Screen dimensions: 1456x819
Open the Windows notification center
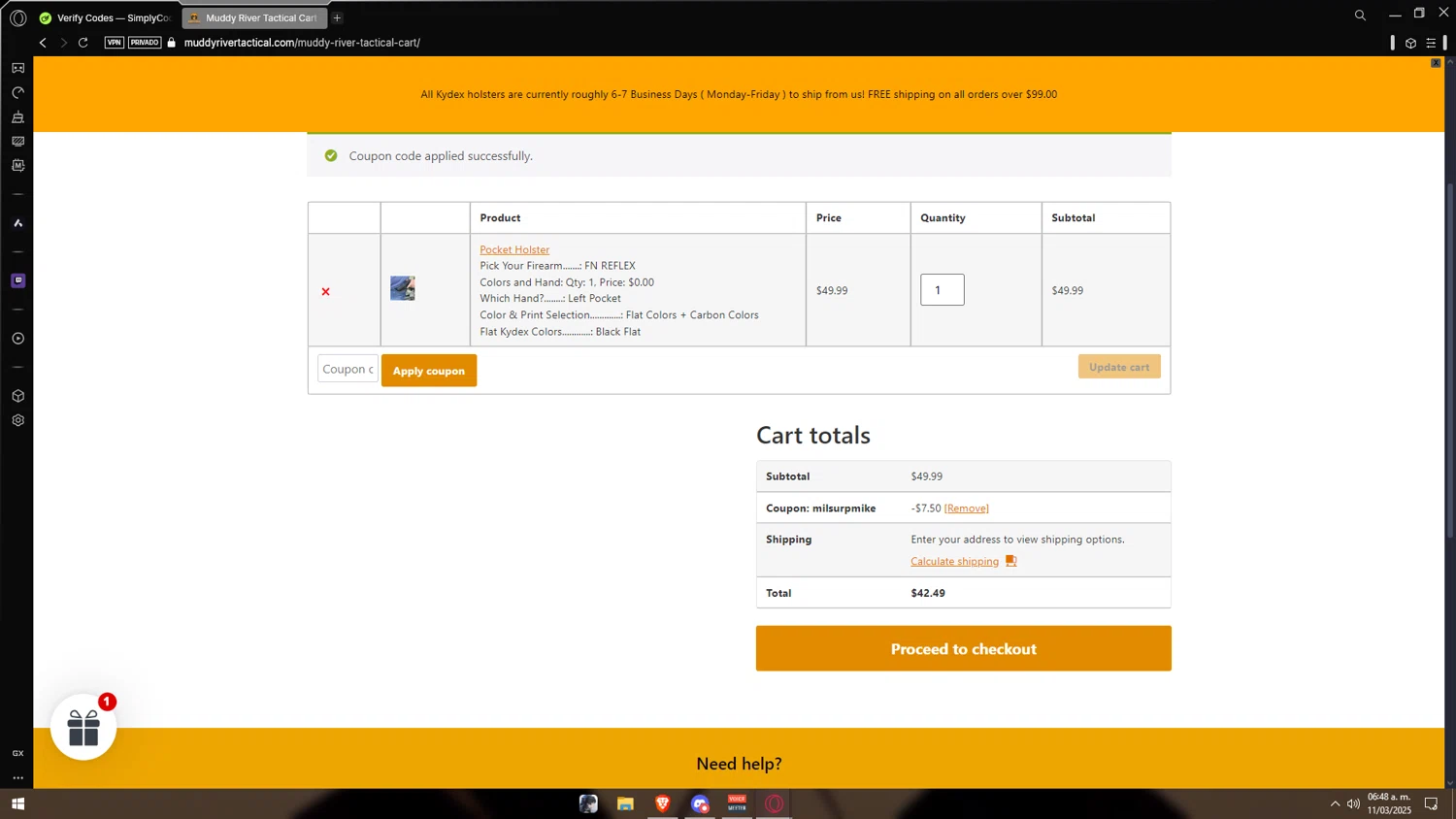click(1431, 803)
